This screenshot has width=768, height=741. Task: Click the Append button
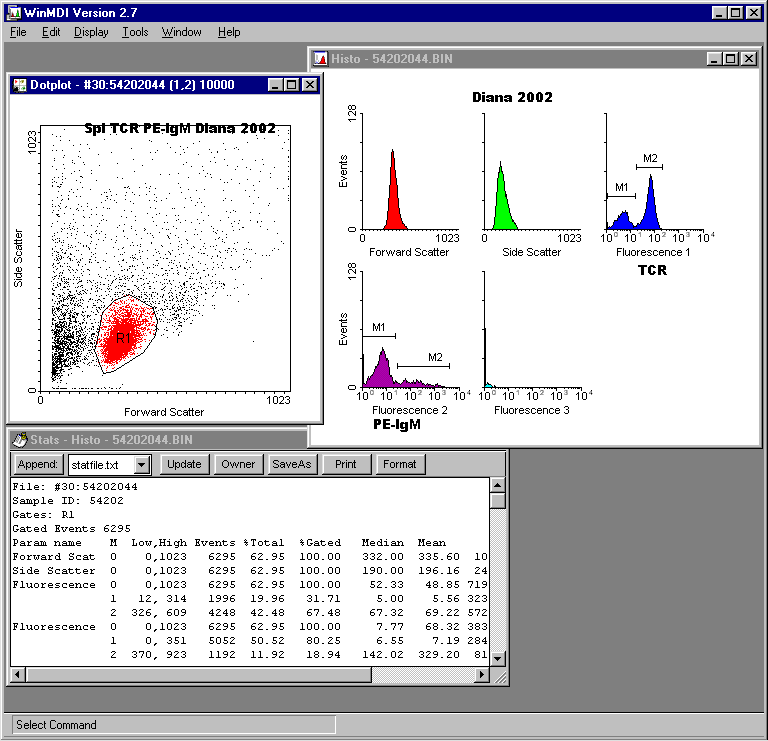point(38,464)
